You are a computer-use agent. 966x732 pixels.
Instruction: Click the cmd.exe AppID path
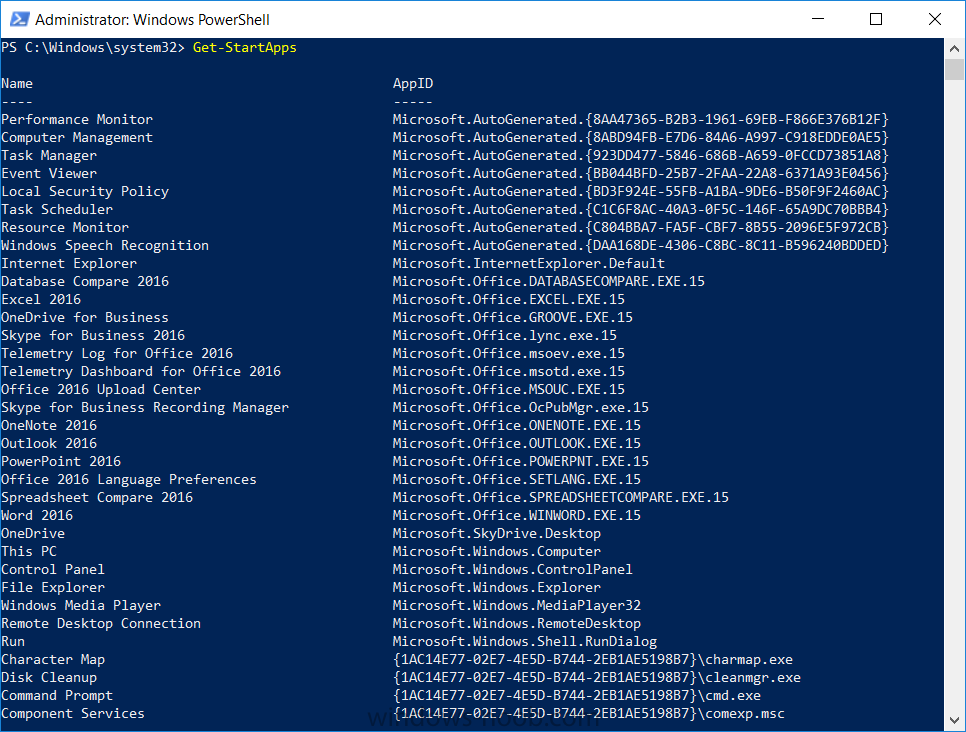(x=577, y=695)
